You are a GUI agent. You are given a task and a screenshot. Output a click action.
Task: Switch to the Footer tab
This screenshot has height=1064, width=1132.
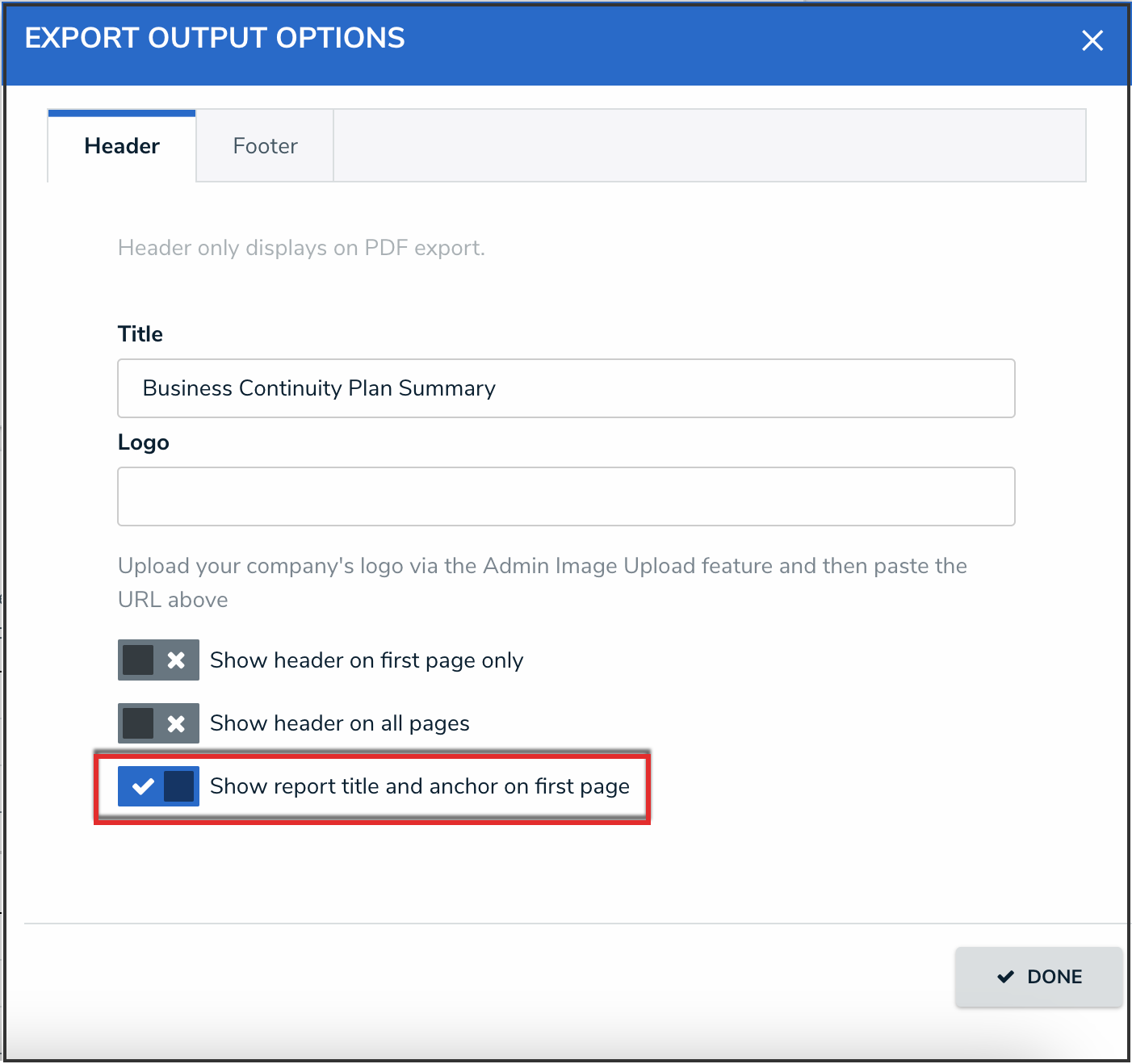265,146
